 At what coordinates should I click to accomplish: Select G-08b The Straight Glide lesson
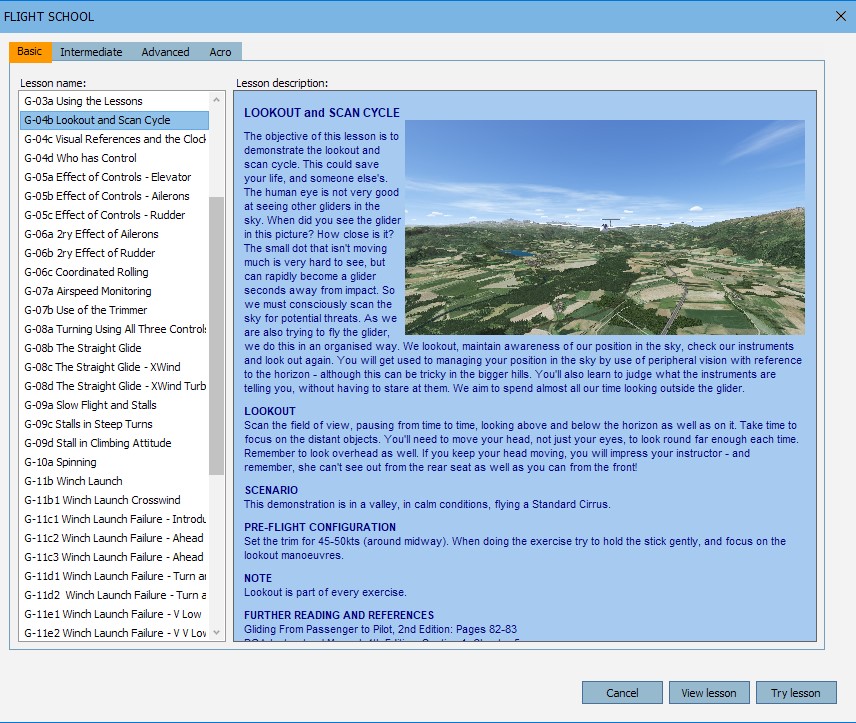pos(83,348)
